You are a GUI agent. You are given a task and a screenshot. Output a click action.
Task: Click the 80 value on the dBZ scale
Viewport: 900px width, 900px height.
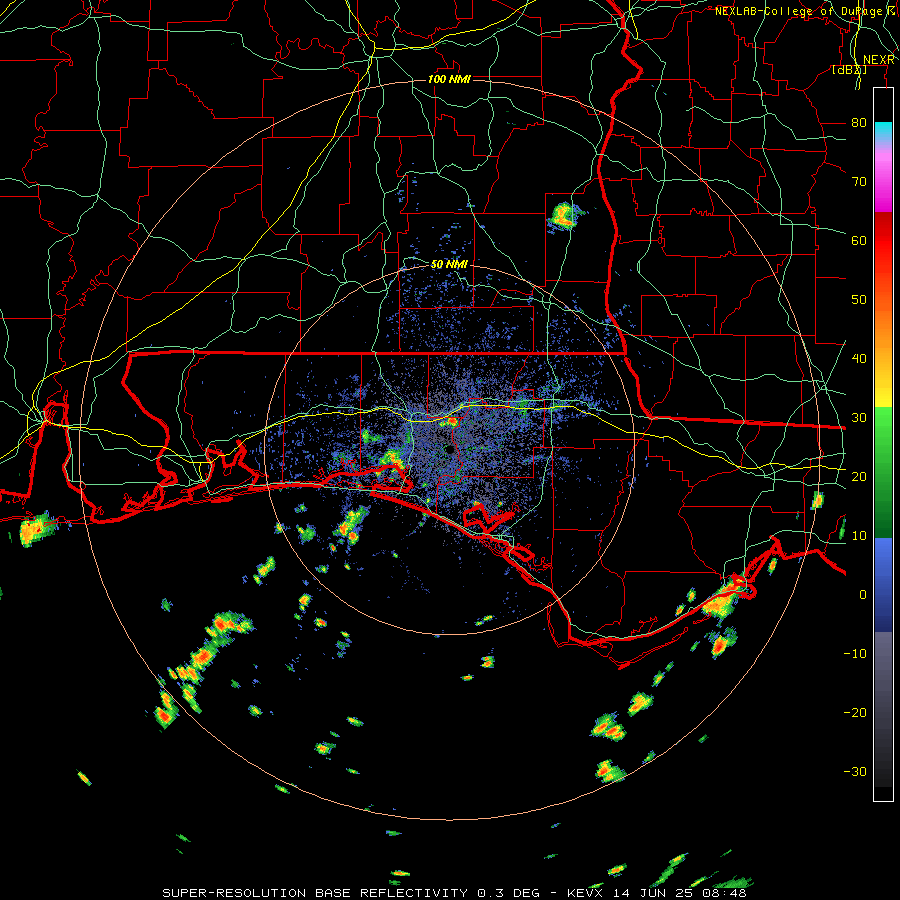(859, 123)
